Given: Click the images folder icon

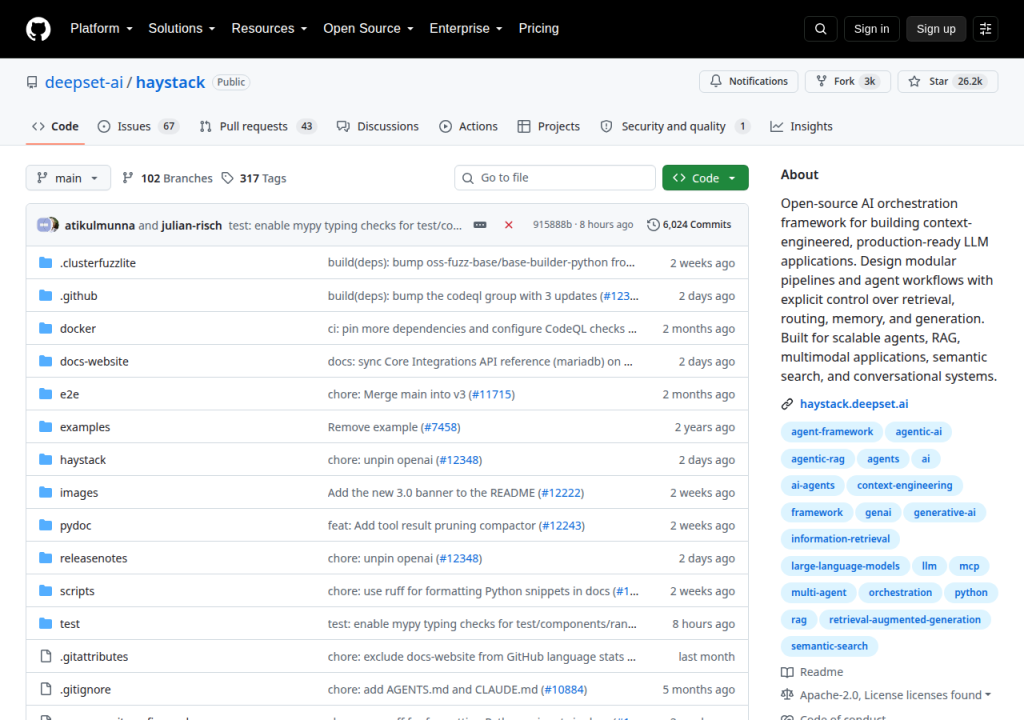Looking at the screenshot, I should click(45, 492).
